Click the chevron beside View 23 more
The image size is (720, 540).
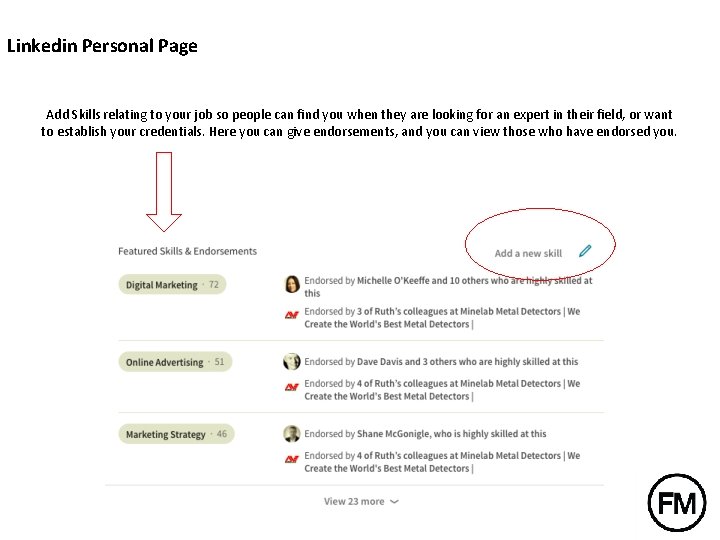tap(394, 502)
